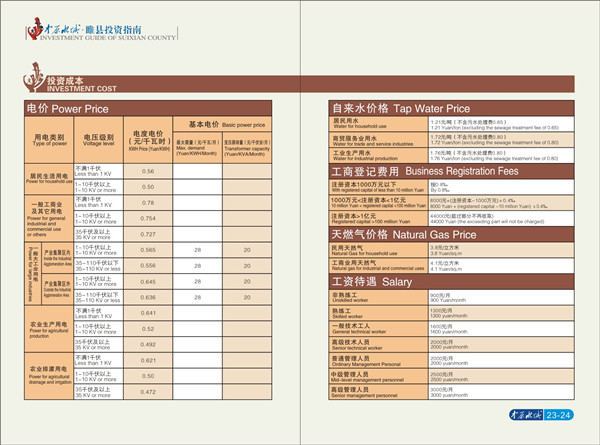Click the 4.1 Yuan/sq.m gas price
The height and width of the screenshot is (445, 600).
click(501, 266)
